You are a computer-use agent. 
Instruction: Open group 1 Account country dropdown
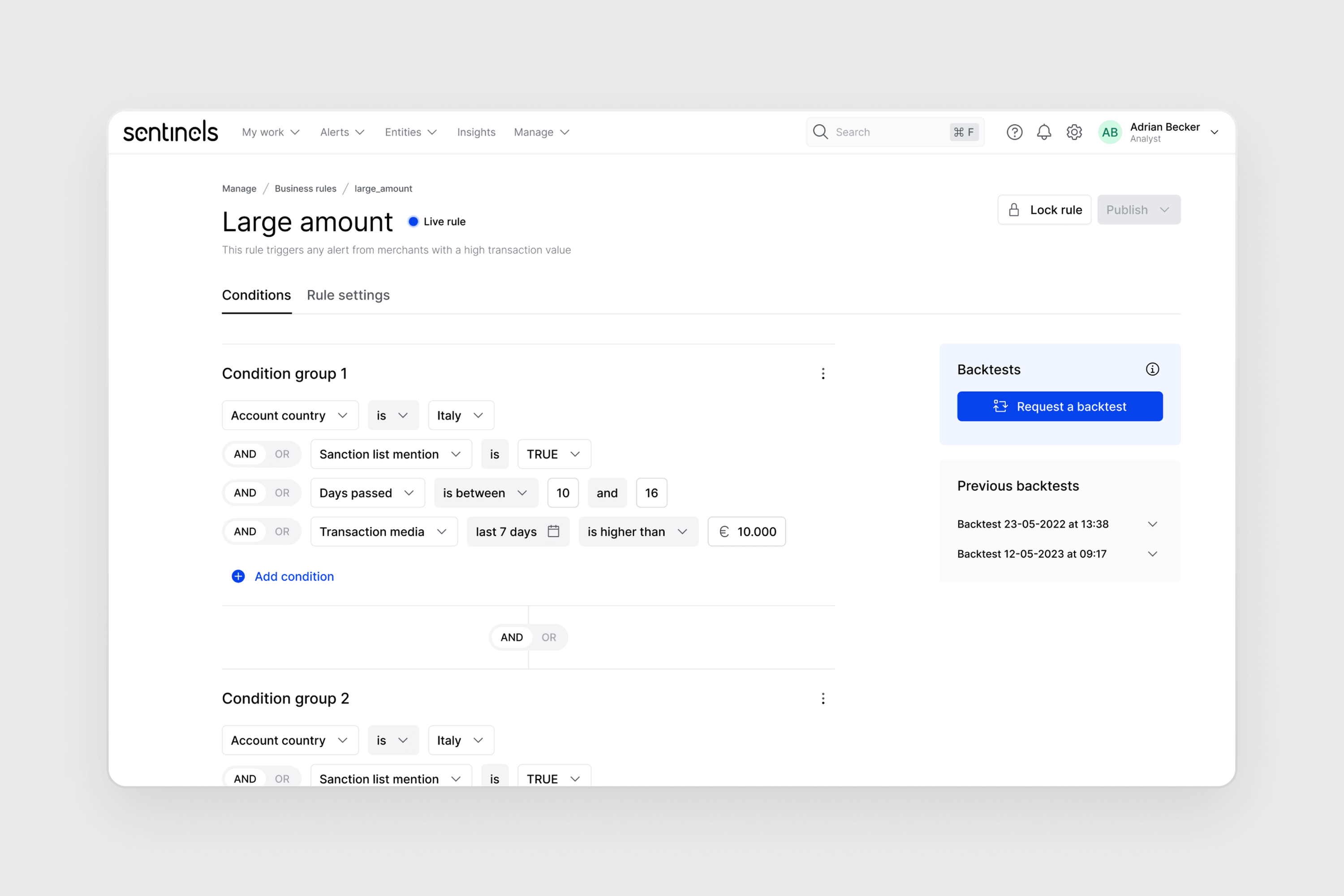[290, 415]
